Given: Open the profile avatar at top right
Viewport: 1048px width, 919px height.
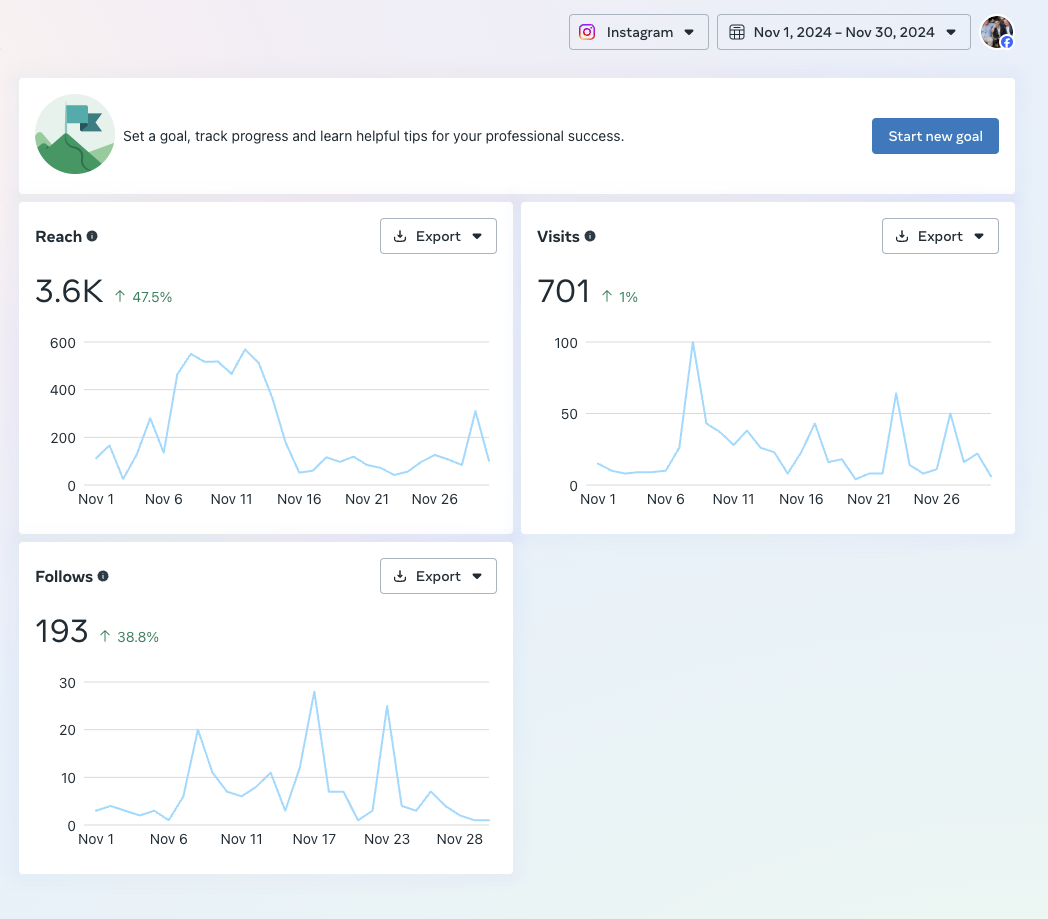Looking at the screenshot, I should (996, 32).
